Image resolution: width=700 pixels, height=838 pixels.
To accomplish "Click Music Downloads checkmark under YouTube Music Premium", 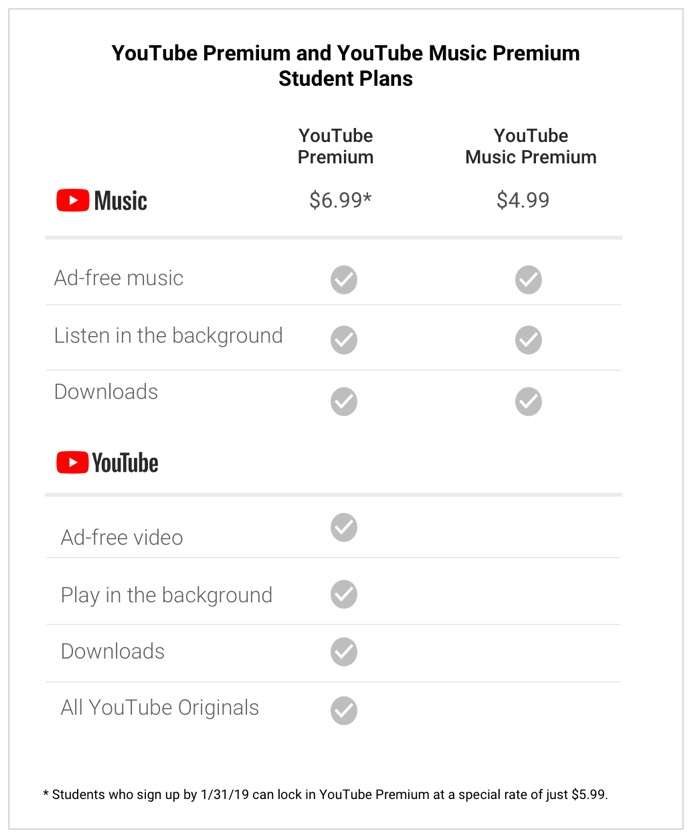I will 528,401.
